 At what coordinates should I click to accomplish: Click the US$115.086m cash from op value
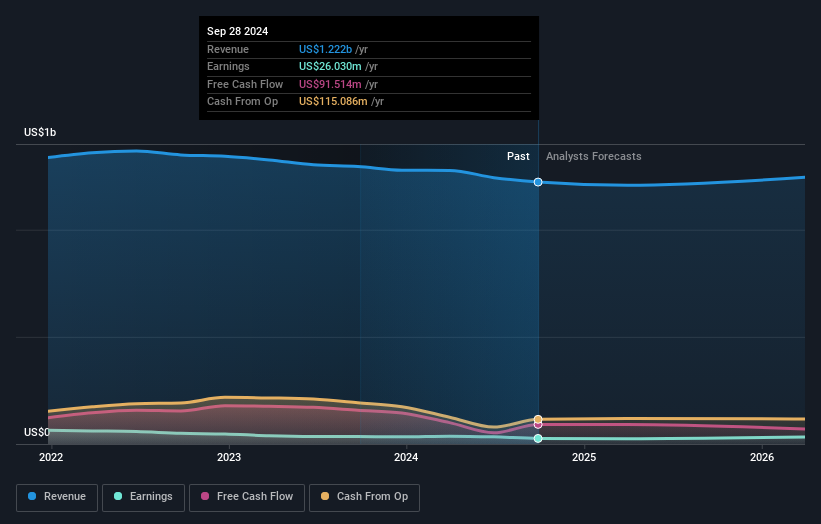pyautogui.click(x=333, y=102)
